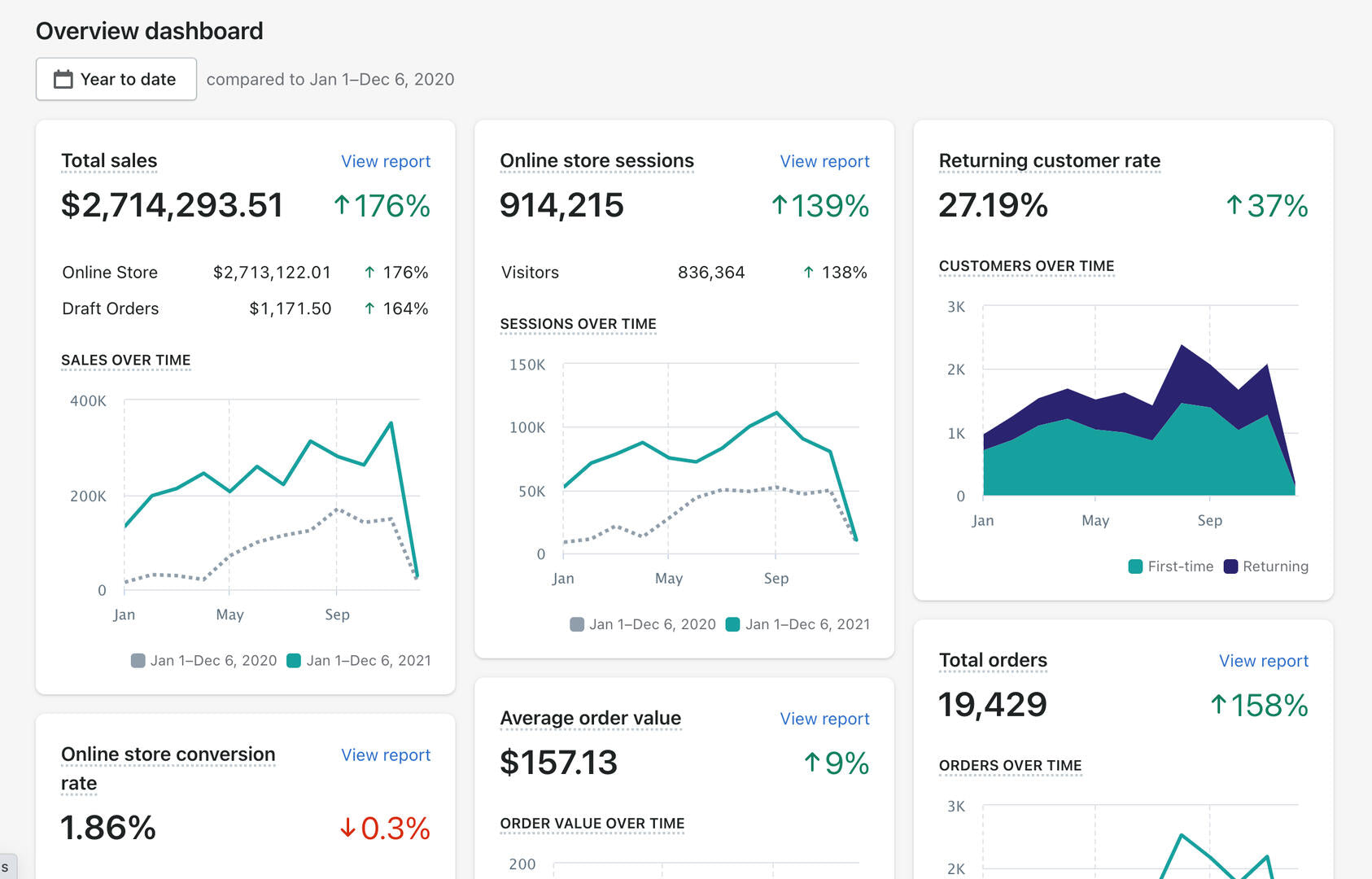Click teal 2021 legend swatch under sessions chart
Screen dimensions: 1372x879
click(x=732, y=624)
